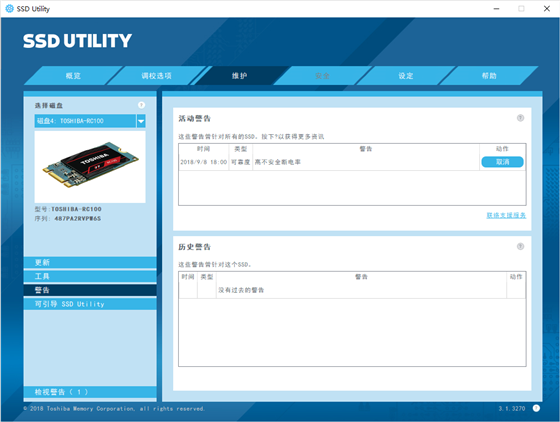Expand the disk selection dropdown arrow
Image resolution: width=560 pixels, height=422 pixels.
pyautogui.click(x=141, y=121)
